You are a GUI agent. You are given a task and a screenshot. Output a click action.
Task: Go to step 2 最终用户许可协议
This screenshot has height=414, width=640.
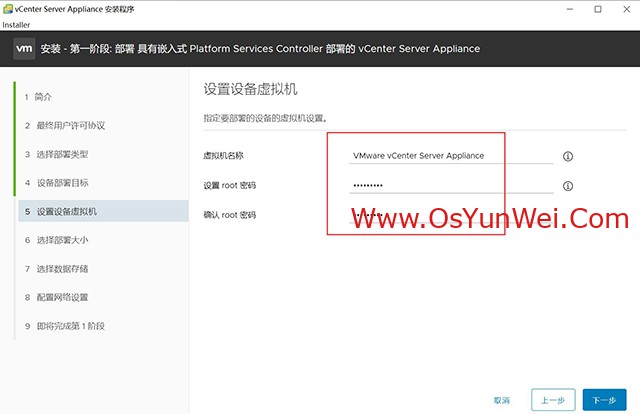(x=64, y=125)
